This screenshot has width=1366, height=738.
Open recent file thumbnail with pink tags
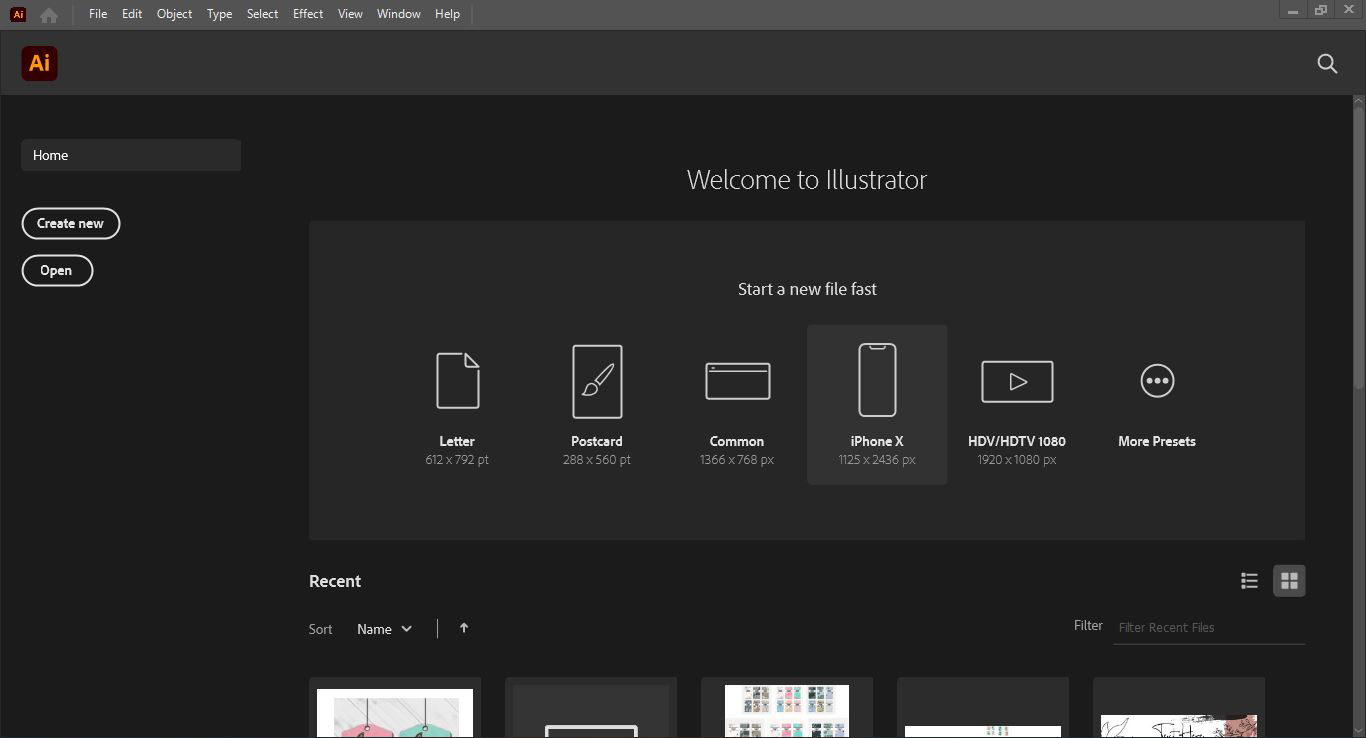point(395,708)
